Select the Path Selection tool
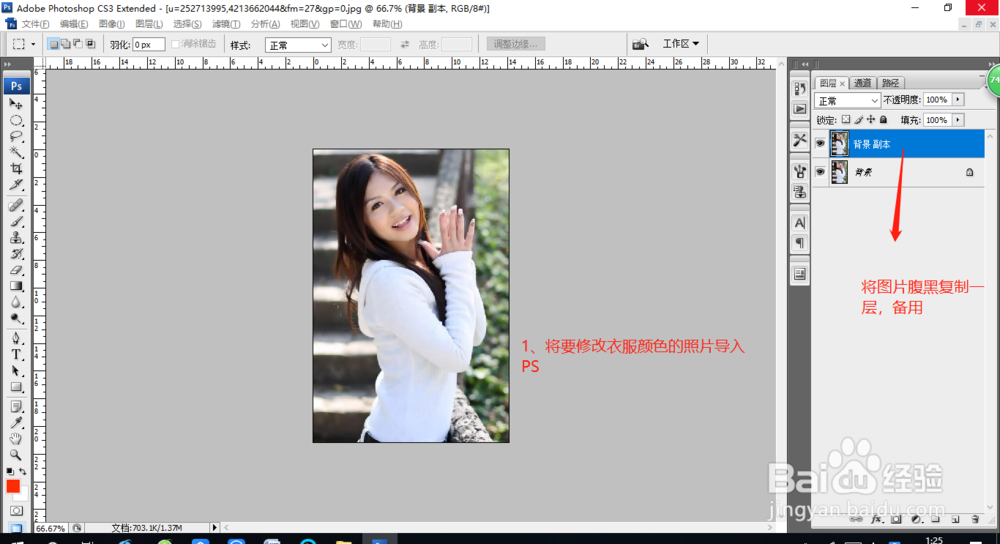The width and height of the screenshot is (1000, 544). 16,371
